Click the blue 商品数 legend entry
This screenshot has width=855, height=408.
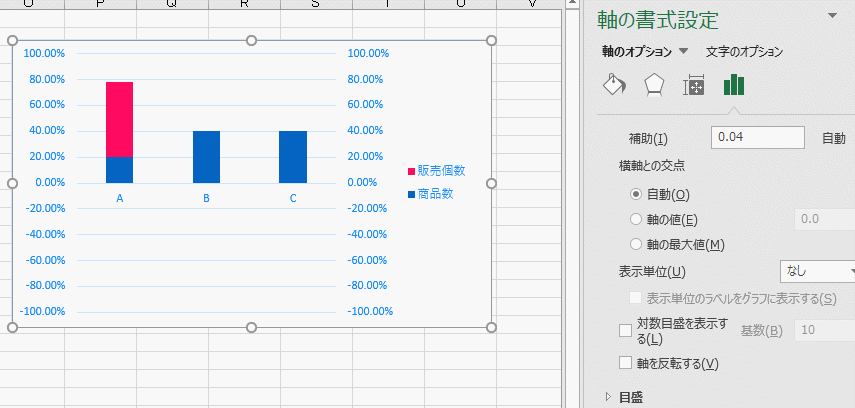[435, 193]
